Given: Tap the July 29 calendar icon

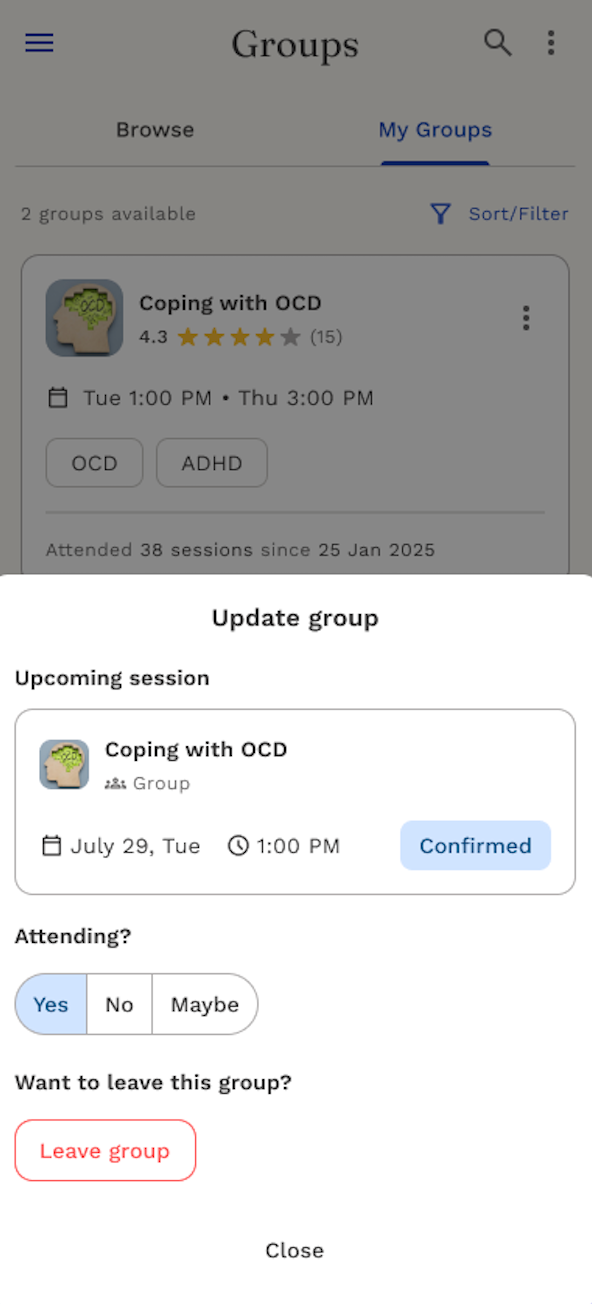Looking at the screenshot, I should point(51,846).
